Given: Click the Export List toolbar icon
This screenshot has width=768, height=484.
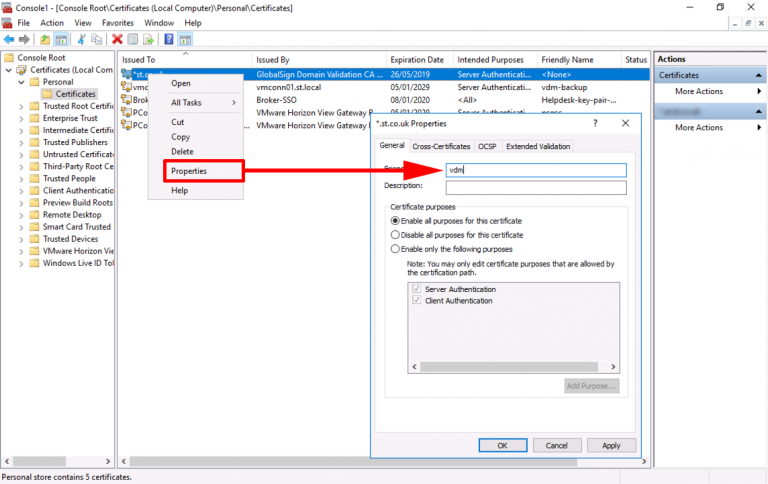Looking at the screenshot, I should 148,39.
